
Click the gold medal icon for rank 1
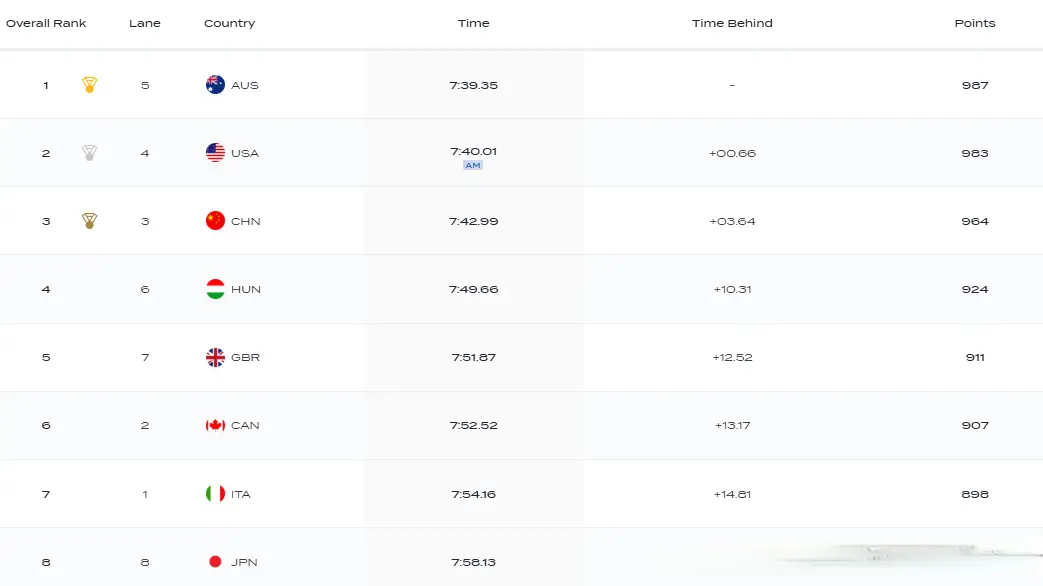(x=89, y=85)
